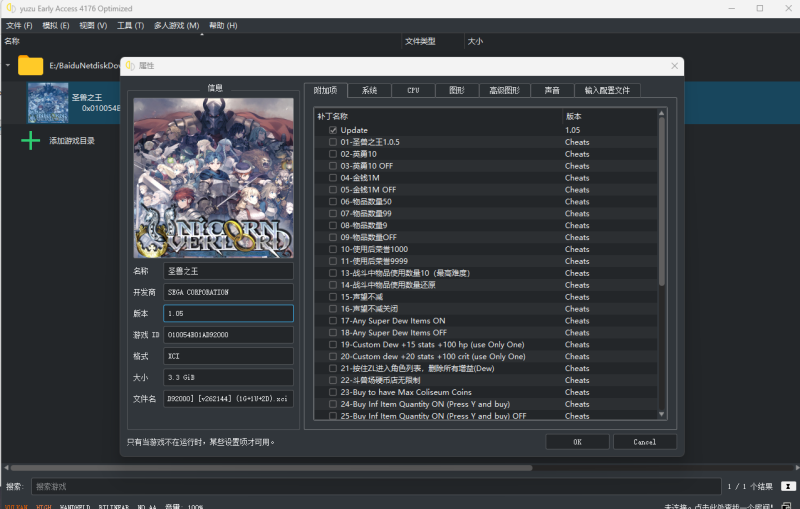Click the 大小 field showing 3.3 GiB
The width and height of the screenshot is (800, 509).
point(228,377)
